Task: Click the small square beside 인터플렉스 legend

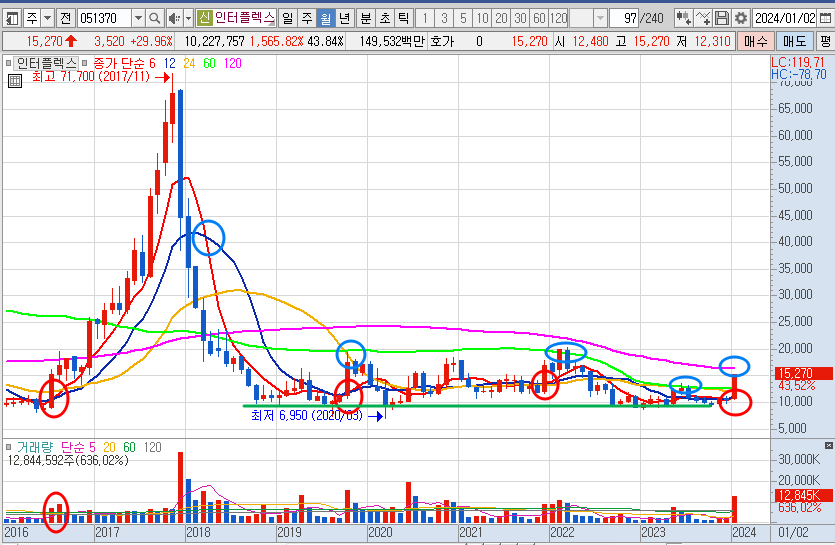Action: pos(8,63)
